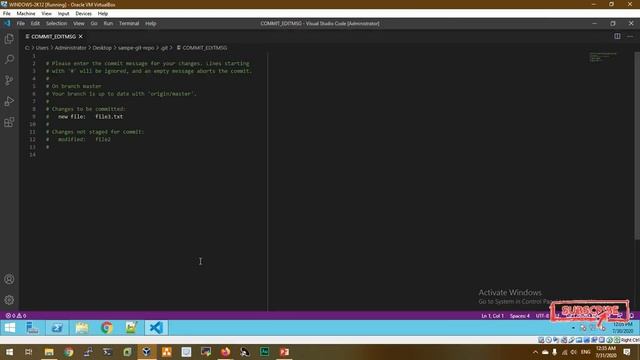Click the errors and warnings status indicator

coord(16,316)
